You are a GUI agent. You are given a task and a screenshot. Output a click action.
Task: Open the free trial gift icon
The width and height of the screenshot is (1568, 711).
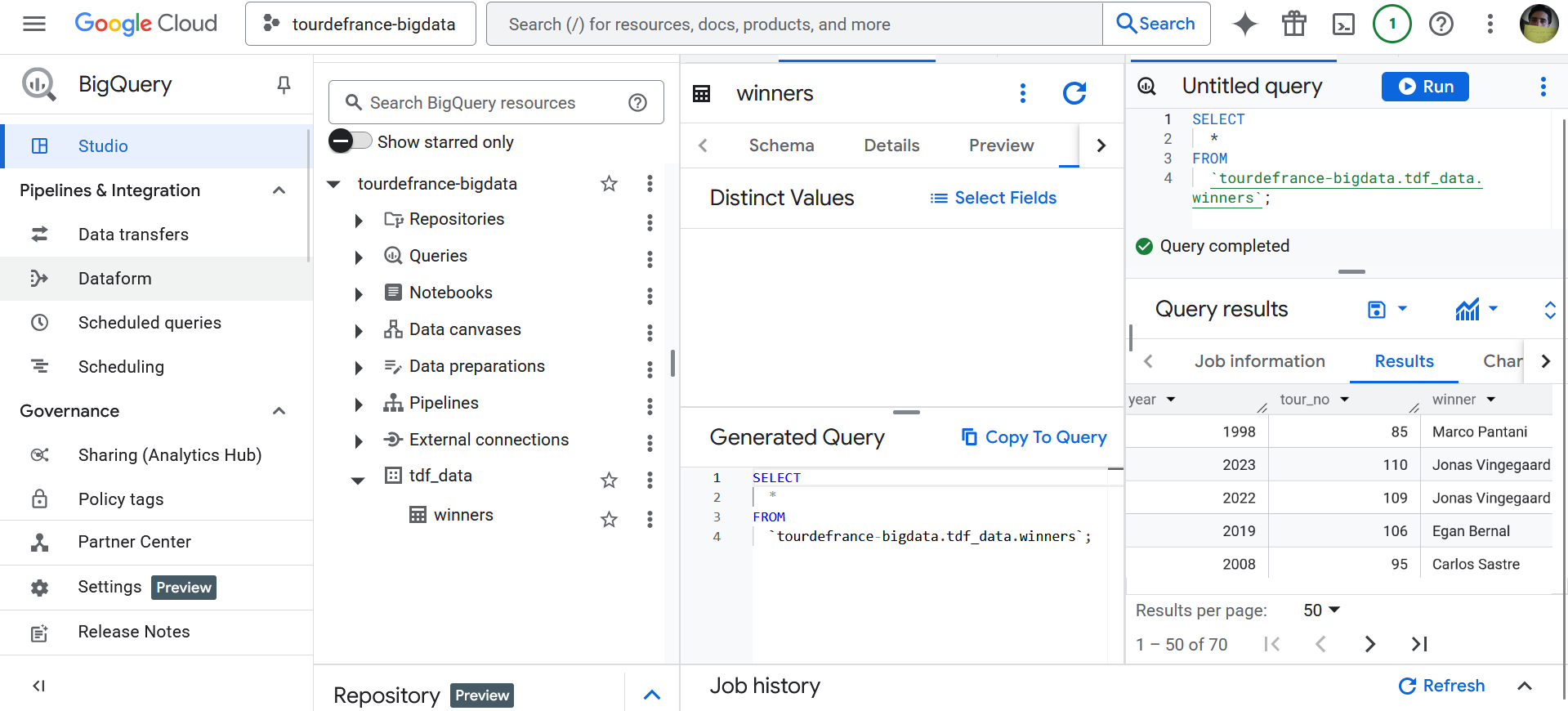(1294, 24)
